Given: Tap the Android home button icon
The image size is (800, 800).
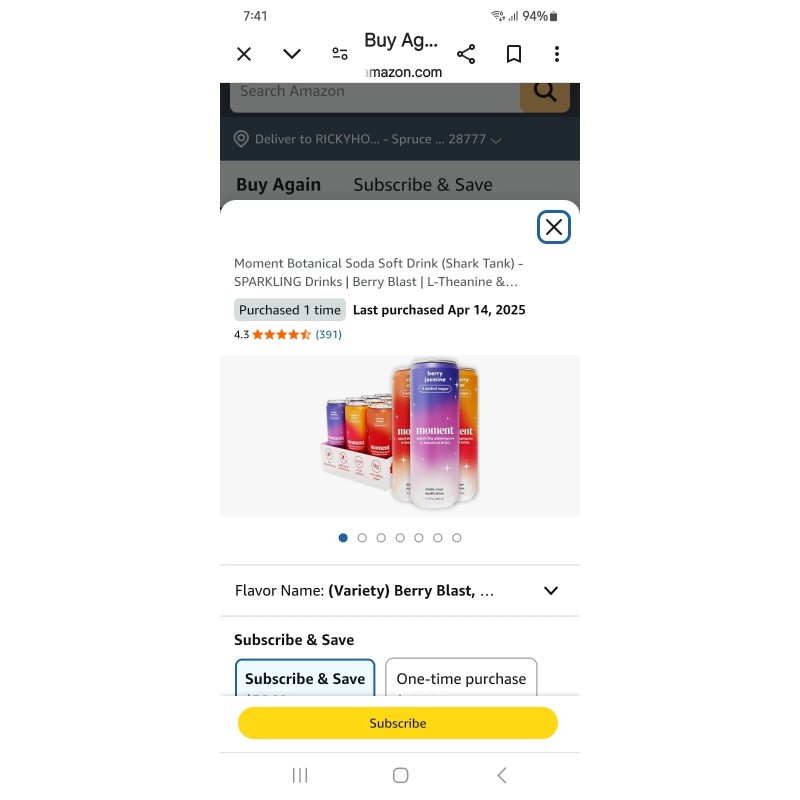Looking at the screenshot, I should click(401, 775).
